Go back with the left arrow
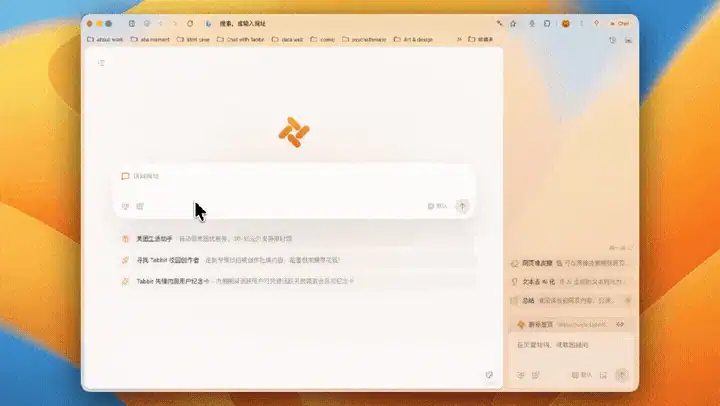720x406 pixels. (161, 23)
